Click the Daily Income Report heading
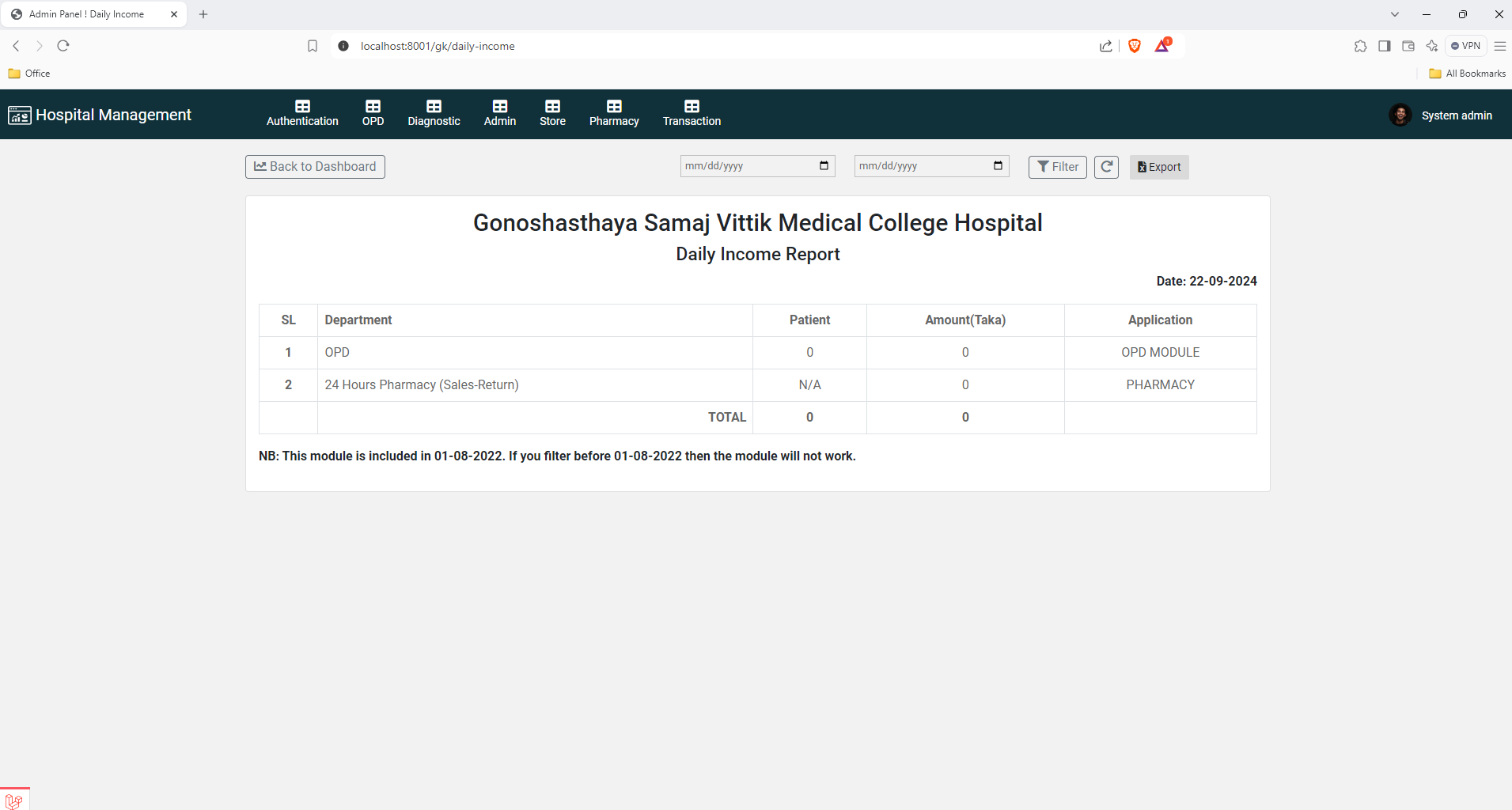1512x810 pixels. (757, 255)
